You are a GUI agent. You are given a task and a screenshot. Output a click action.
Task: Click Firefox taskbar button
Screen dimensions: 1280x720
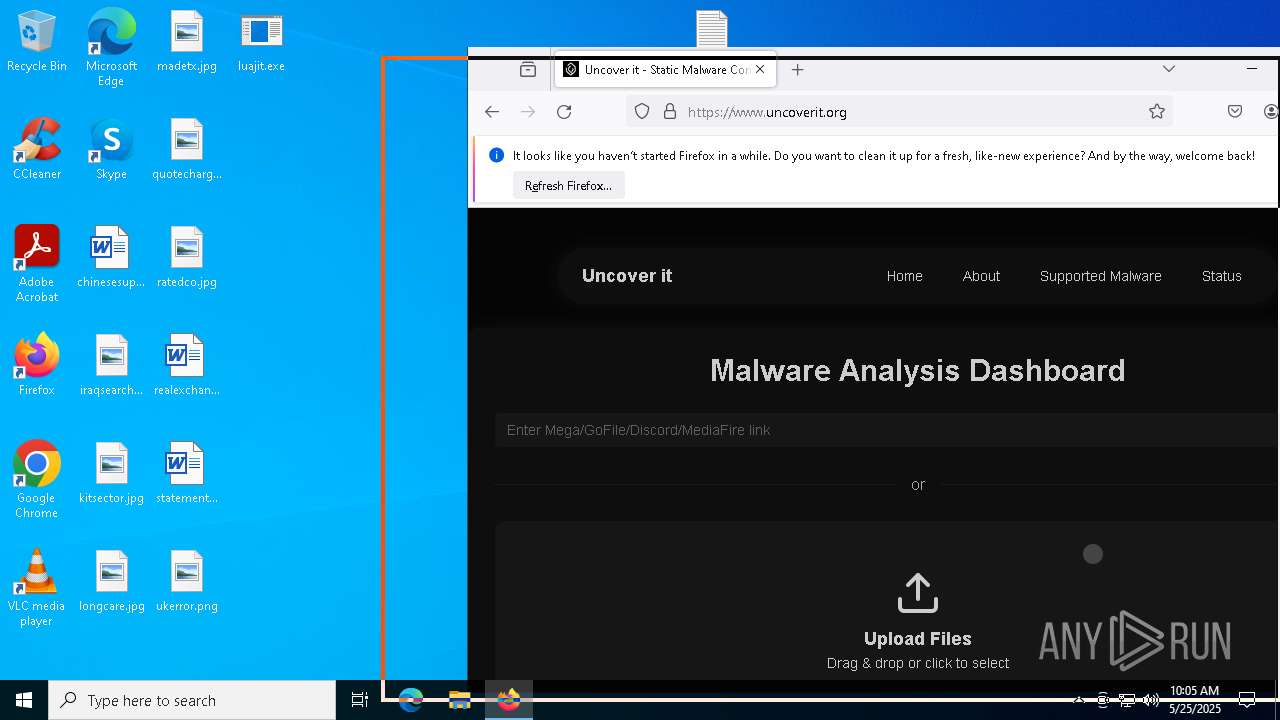click(509, 700)
